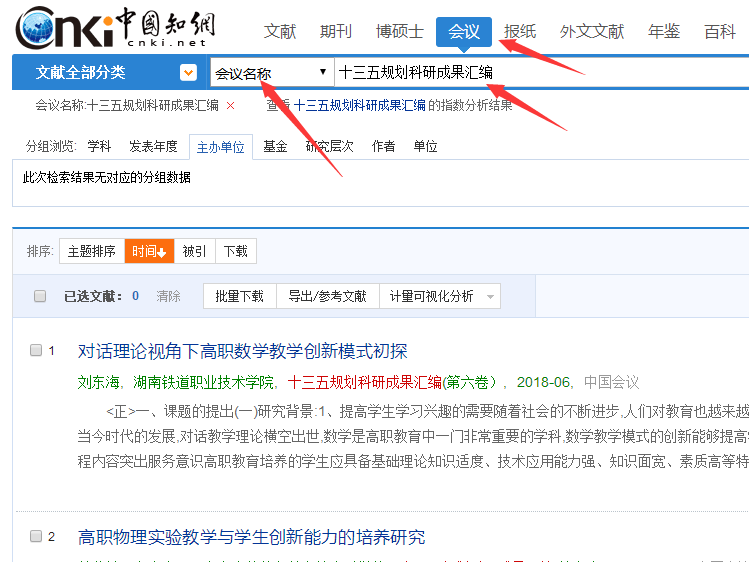Click the 导出/参考文献 button
This screenshot has width=749, height=562.
point(327,296)
